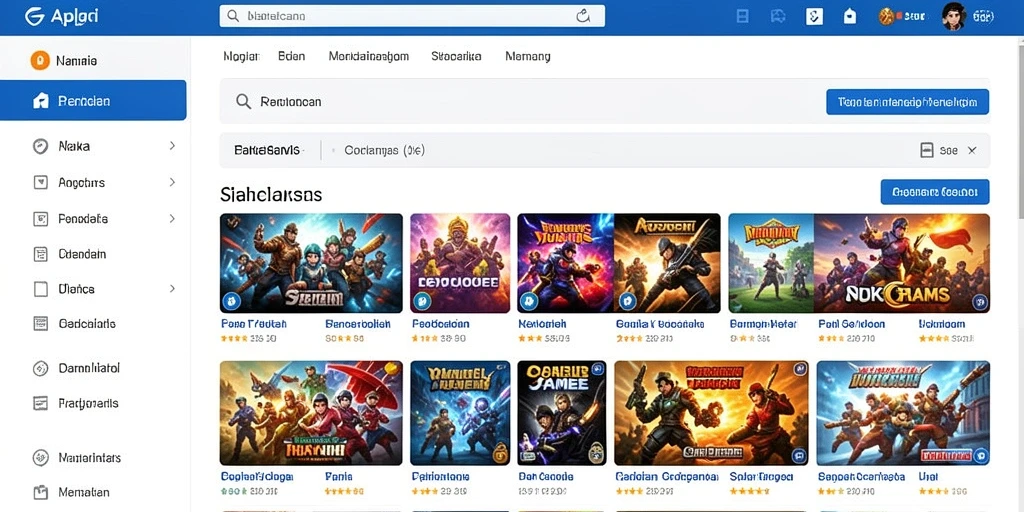1024x512 pixels.
Task: Open the NDK Crams game thumbnail
Action: (901, 263)
